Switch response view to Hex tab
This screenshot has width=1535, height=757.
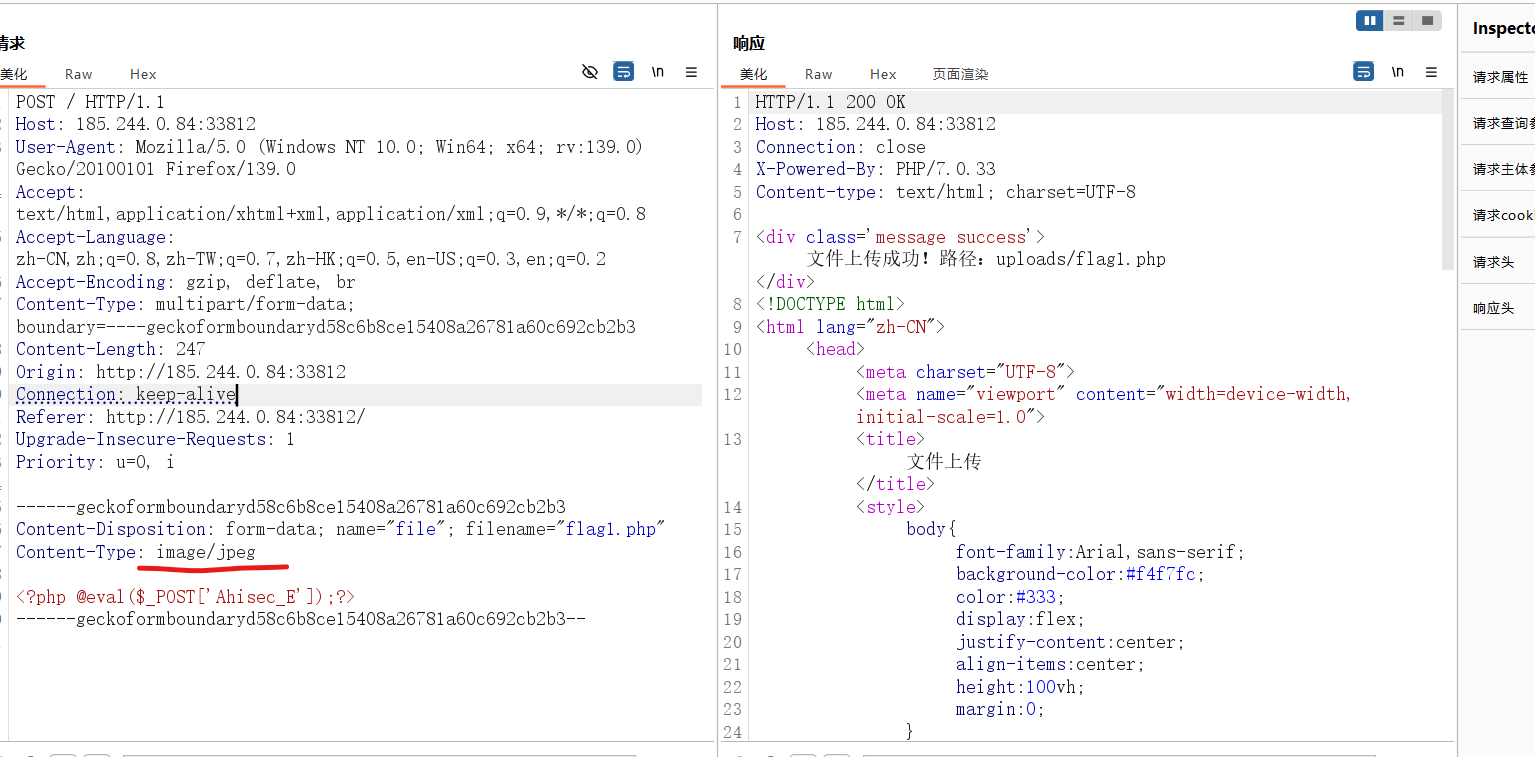click(x=883, y=74)
